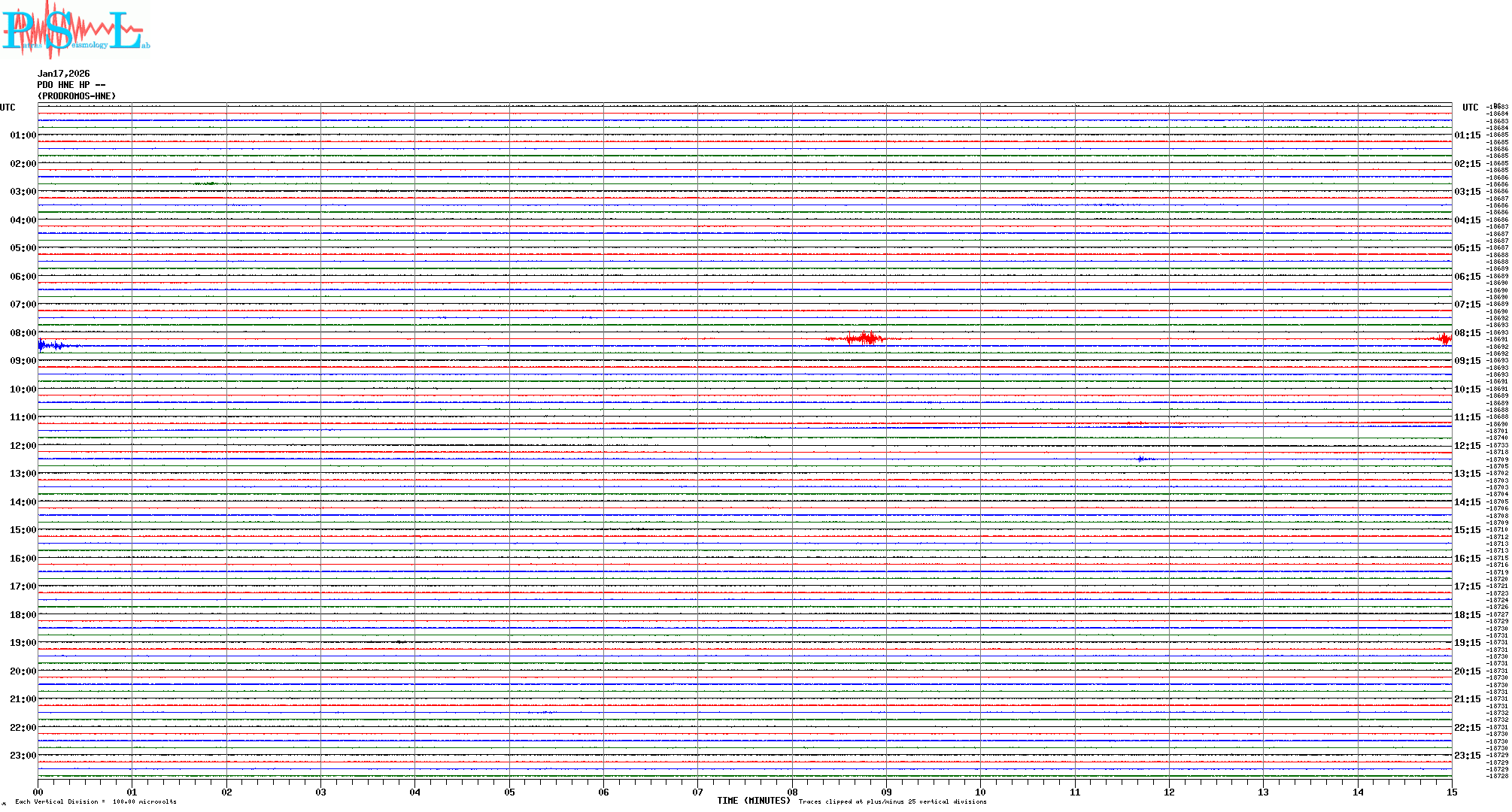This screenshot has height=812, width=1512.
Task: Click the TIME (MINUTES) axis title
Action: click(753, 801)
